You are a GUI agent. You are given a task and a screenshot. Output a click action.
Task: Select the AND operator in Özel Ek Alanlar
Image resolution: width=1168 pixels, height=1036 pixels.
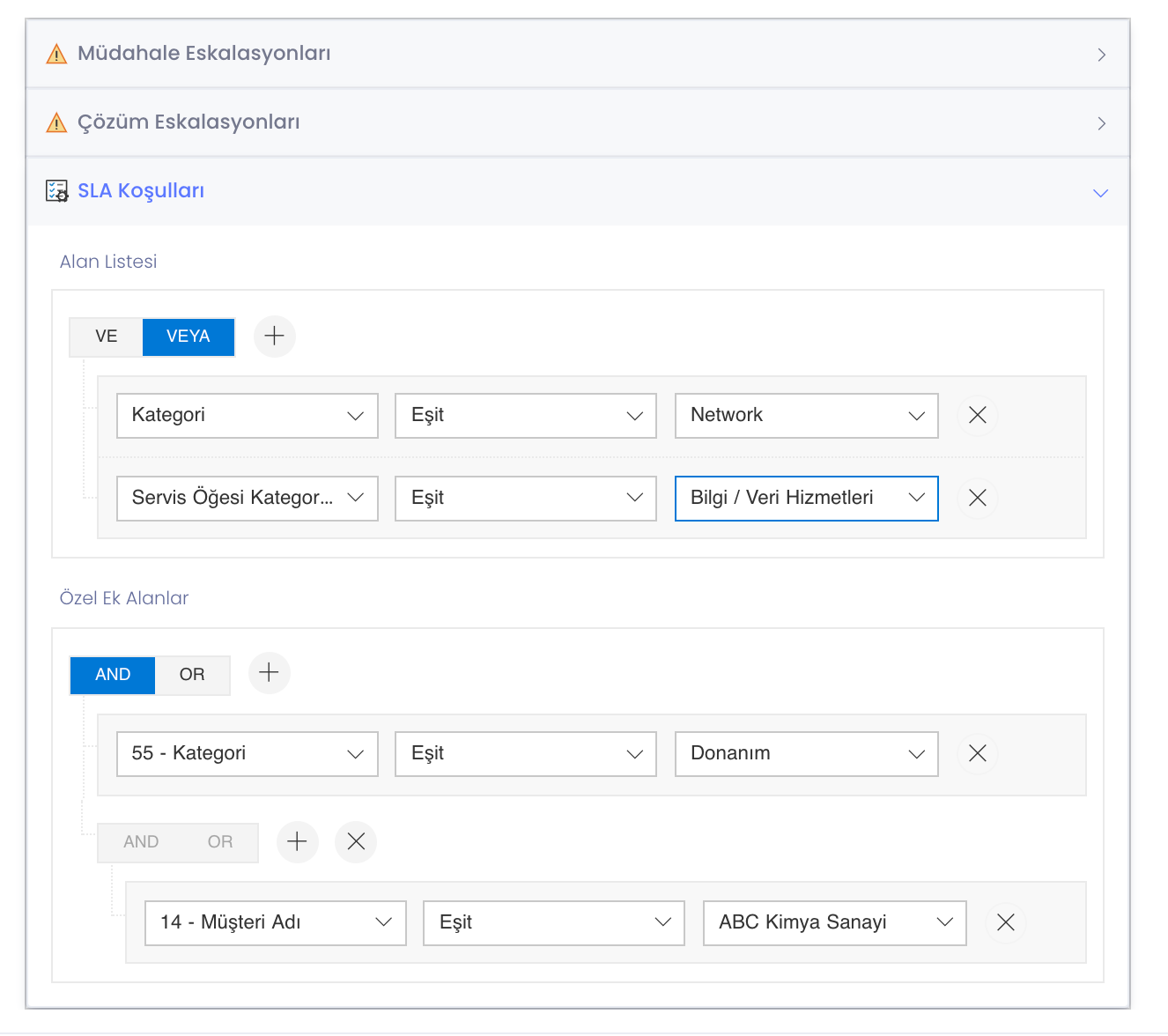pos(113,675)
